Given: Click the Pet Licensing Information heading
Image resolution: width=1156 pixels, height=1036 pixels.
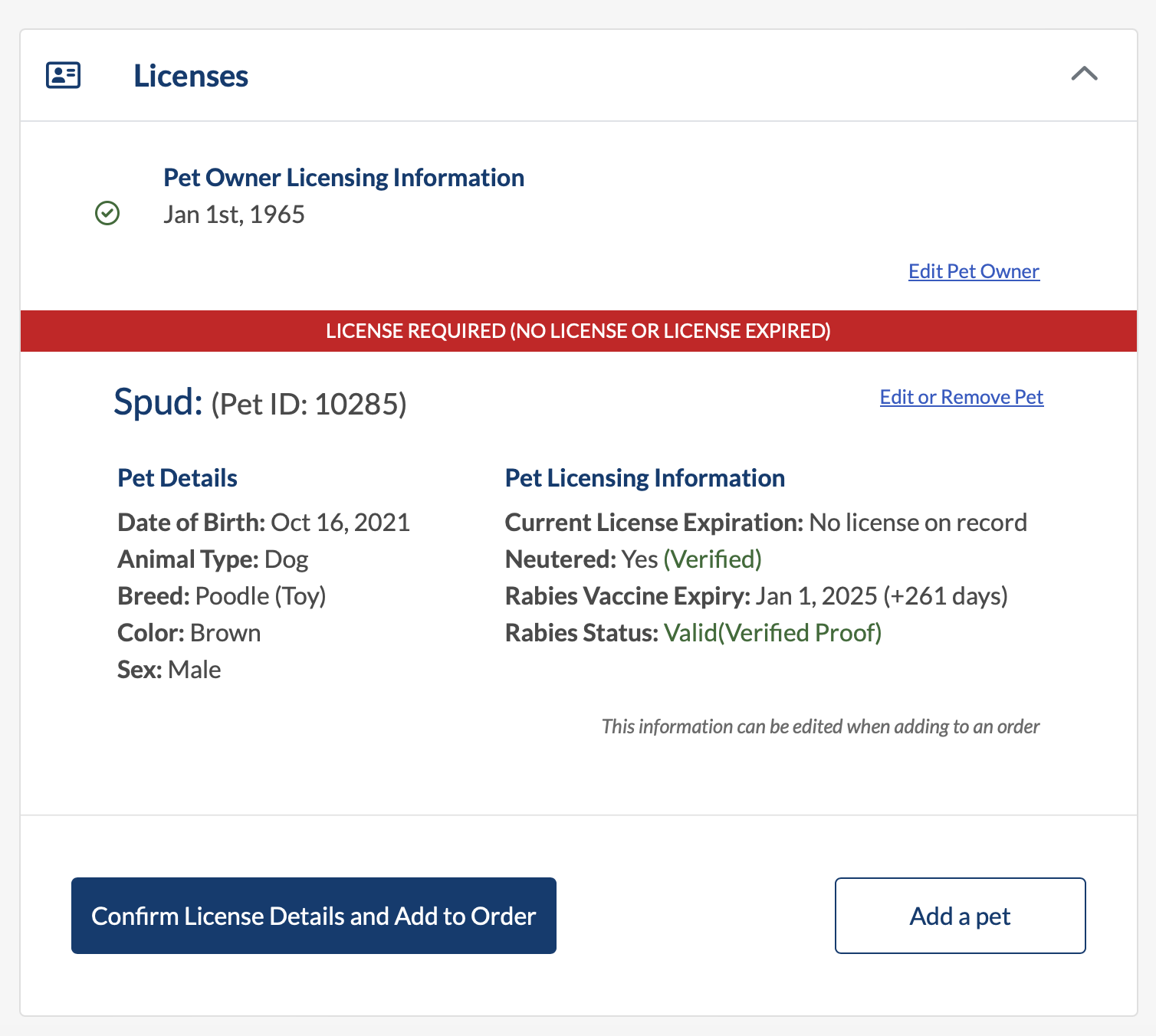Looking at the screenshot, I should (x=645, y=477).
